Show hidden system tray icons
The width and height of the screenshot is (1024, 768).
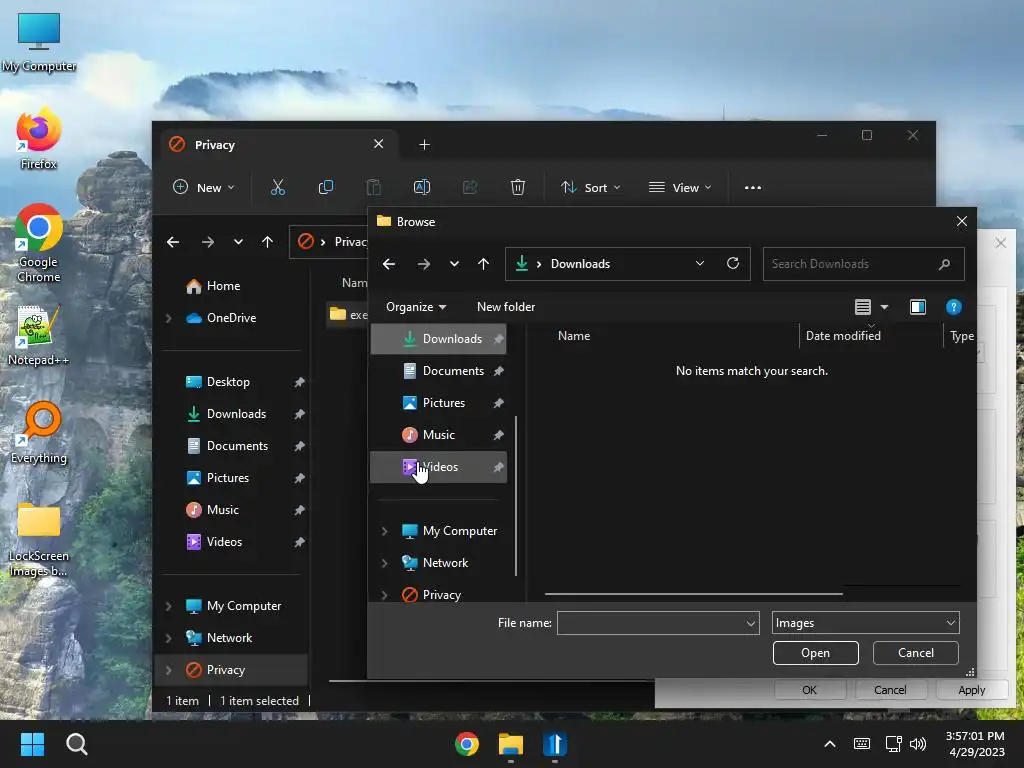click(829, 744)
